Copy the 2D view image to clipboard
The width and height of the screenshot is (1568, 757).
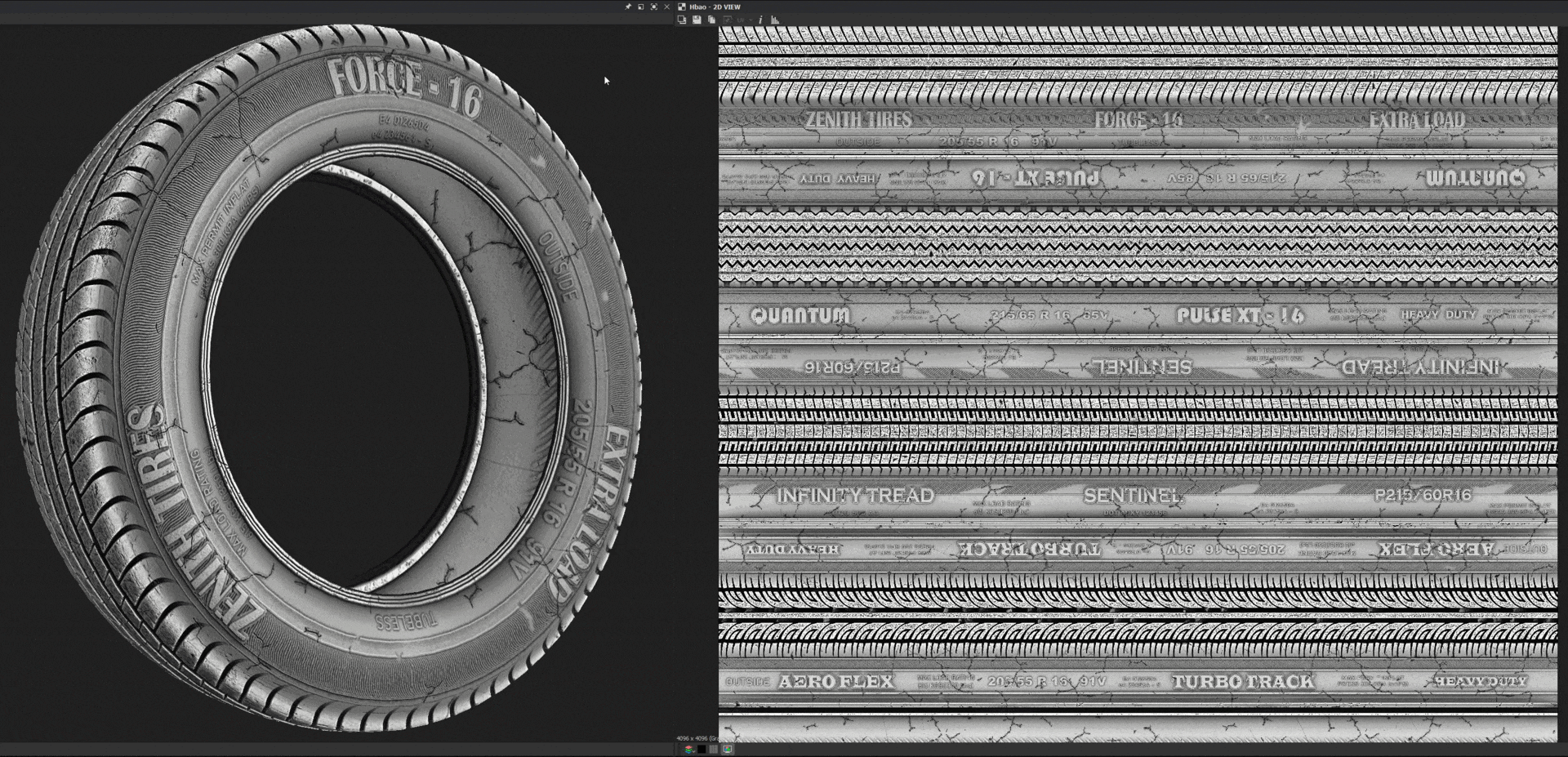(711, 20)
